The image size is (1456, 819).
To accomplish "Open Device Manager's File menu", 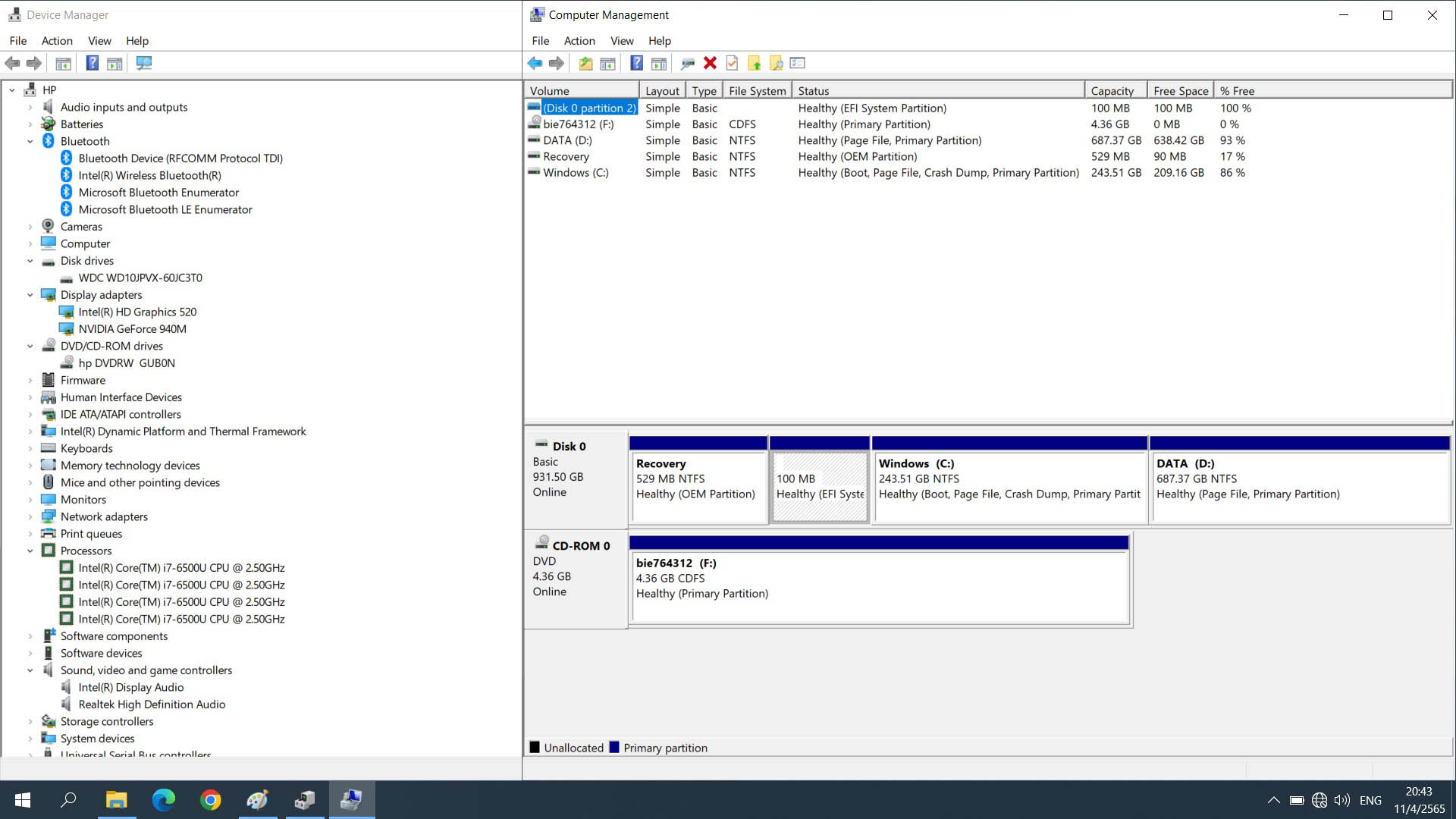I will pos(18,41).
